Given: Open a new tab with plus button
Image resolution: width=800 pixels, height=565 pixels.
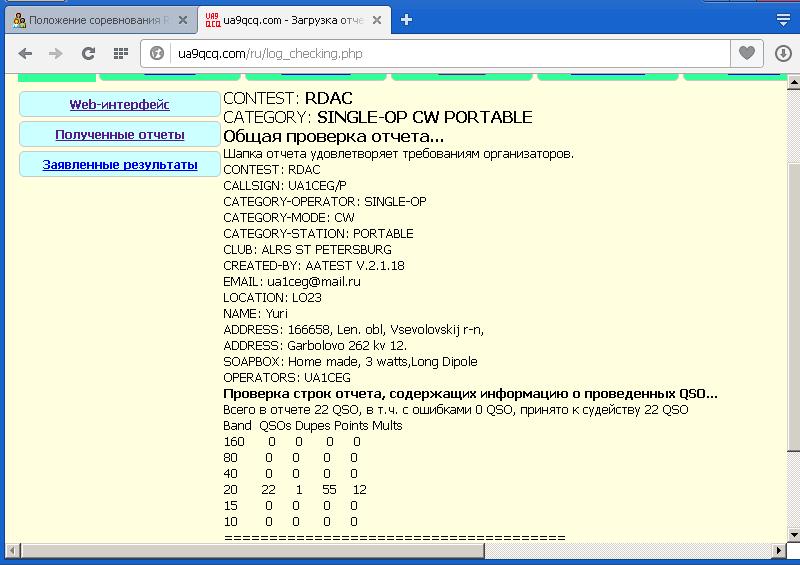Looking at the screenshot, I should coord(406,20).
